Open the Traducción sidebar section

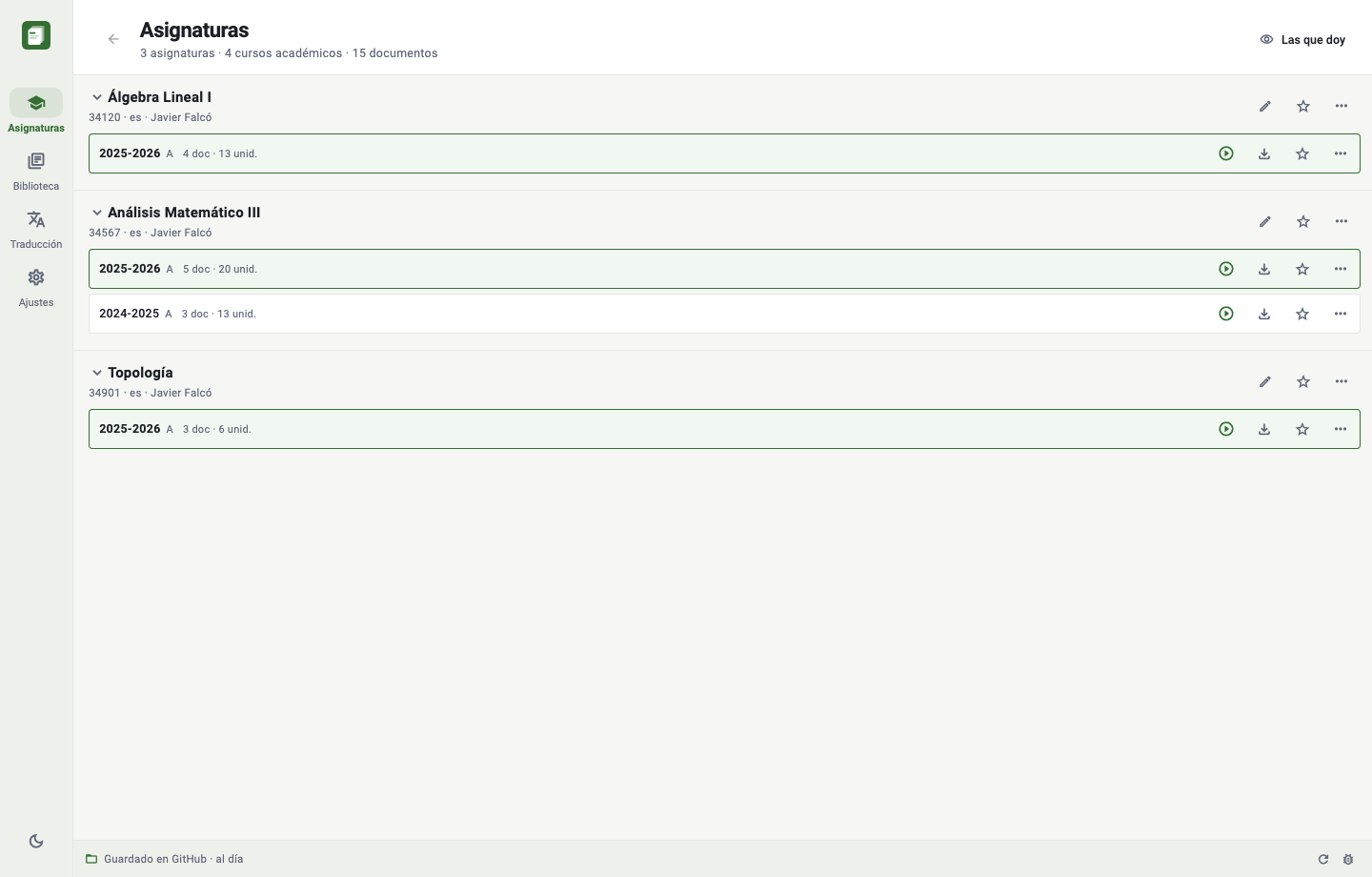point(36,230)
